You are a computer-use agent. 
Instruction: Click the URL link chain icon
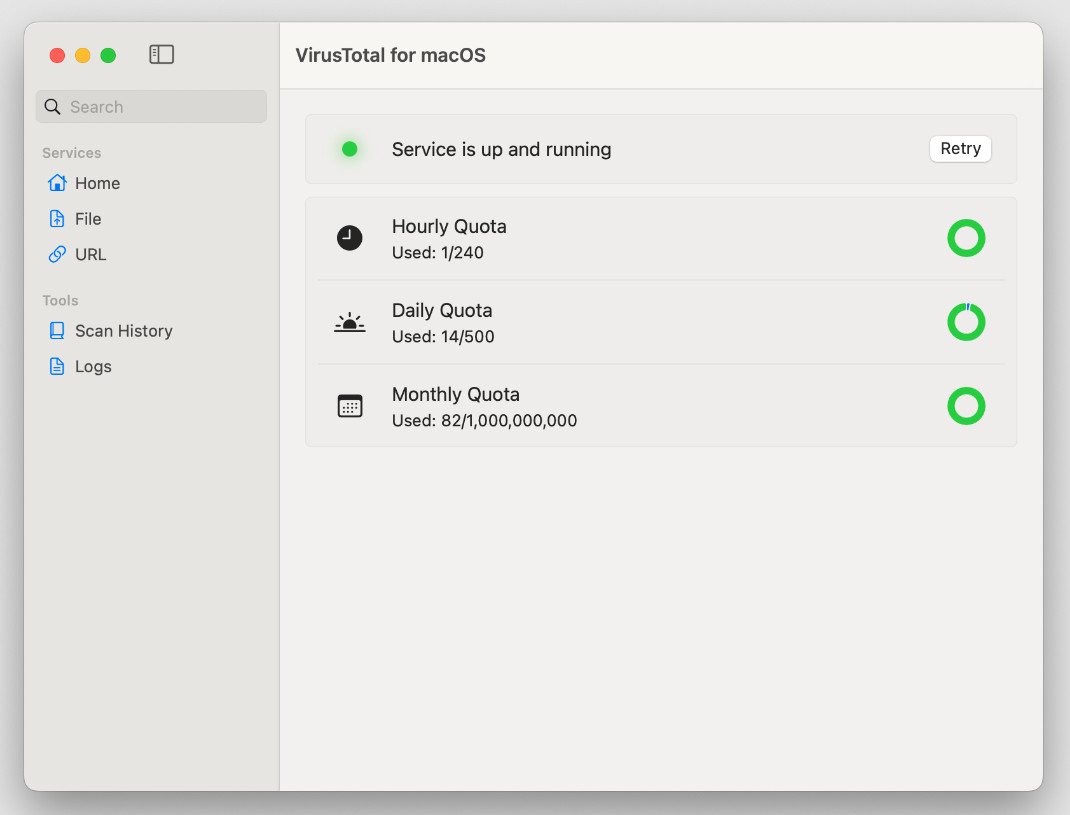pyautogui.click(x=57, y=254)
